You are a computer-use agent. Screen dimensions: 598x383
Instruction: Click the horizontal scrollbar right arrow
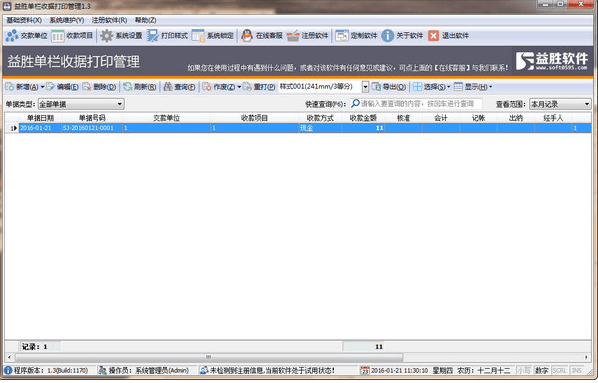587,357
